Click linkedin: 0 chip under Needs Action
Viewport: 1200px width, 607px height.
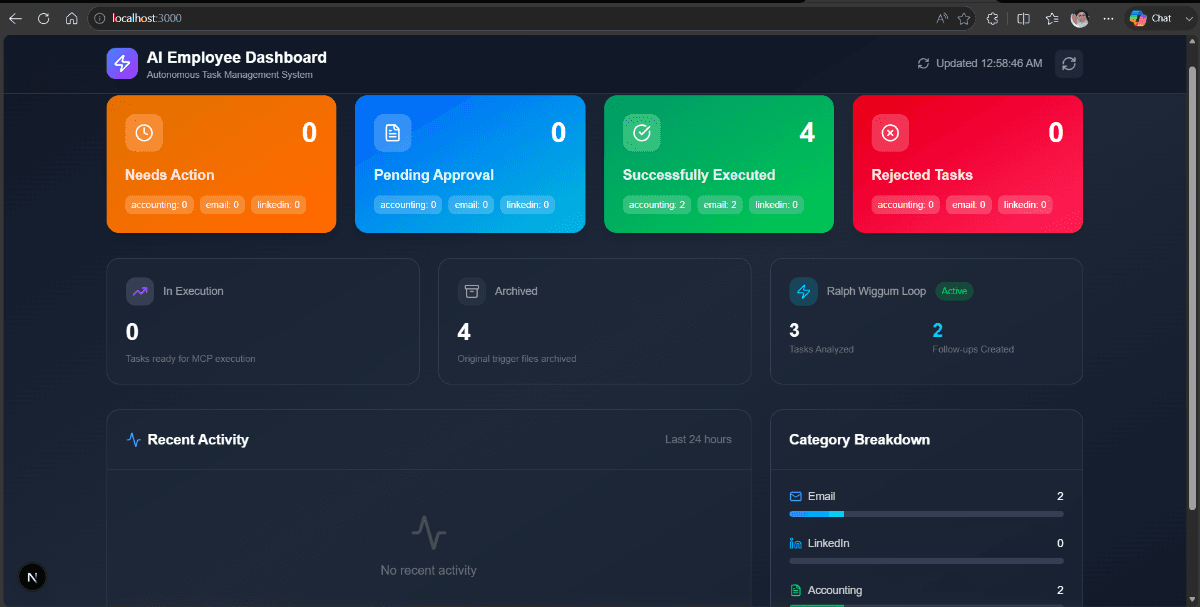[x=278, y=204]
